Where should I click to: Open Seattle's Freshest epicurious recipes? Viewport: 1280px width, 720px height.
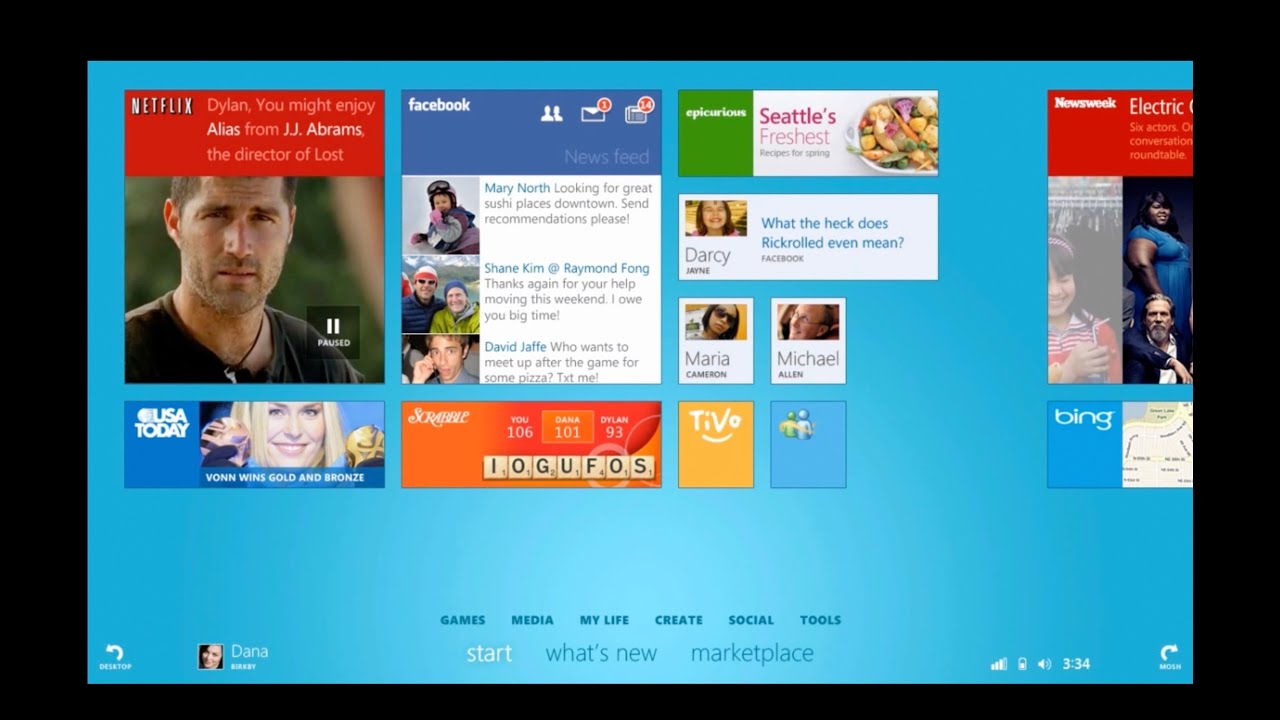pyautogui.click(x=797, y=126)
